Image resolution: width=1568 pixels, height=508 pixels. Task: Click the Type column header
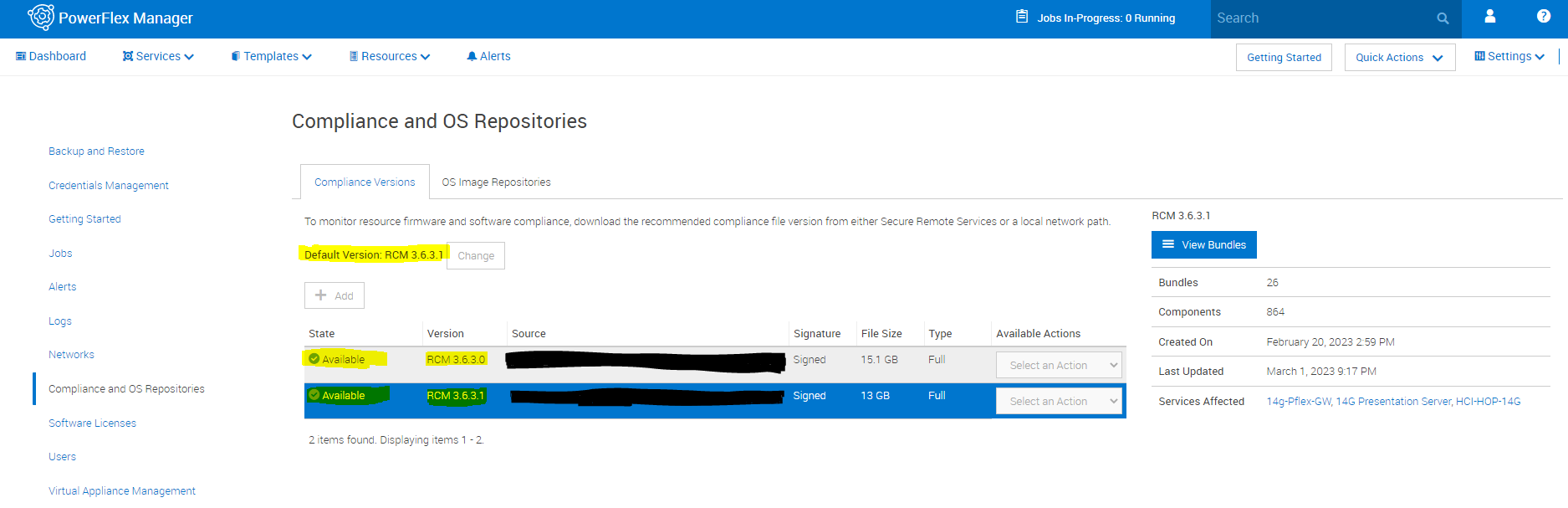(x=940, y=334)
